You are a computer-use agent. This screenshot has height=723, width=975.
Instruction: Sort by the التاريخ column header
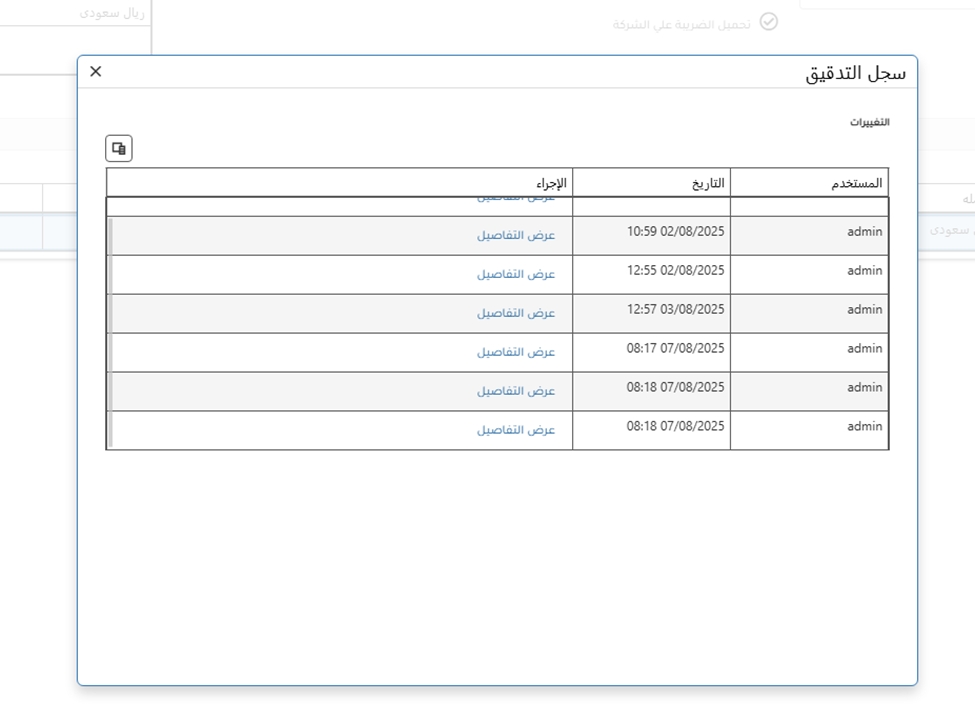[708, 183]
